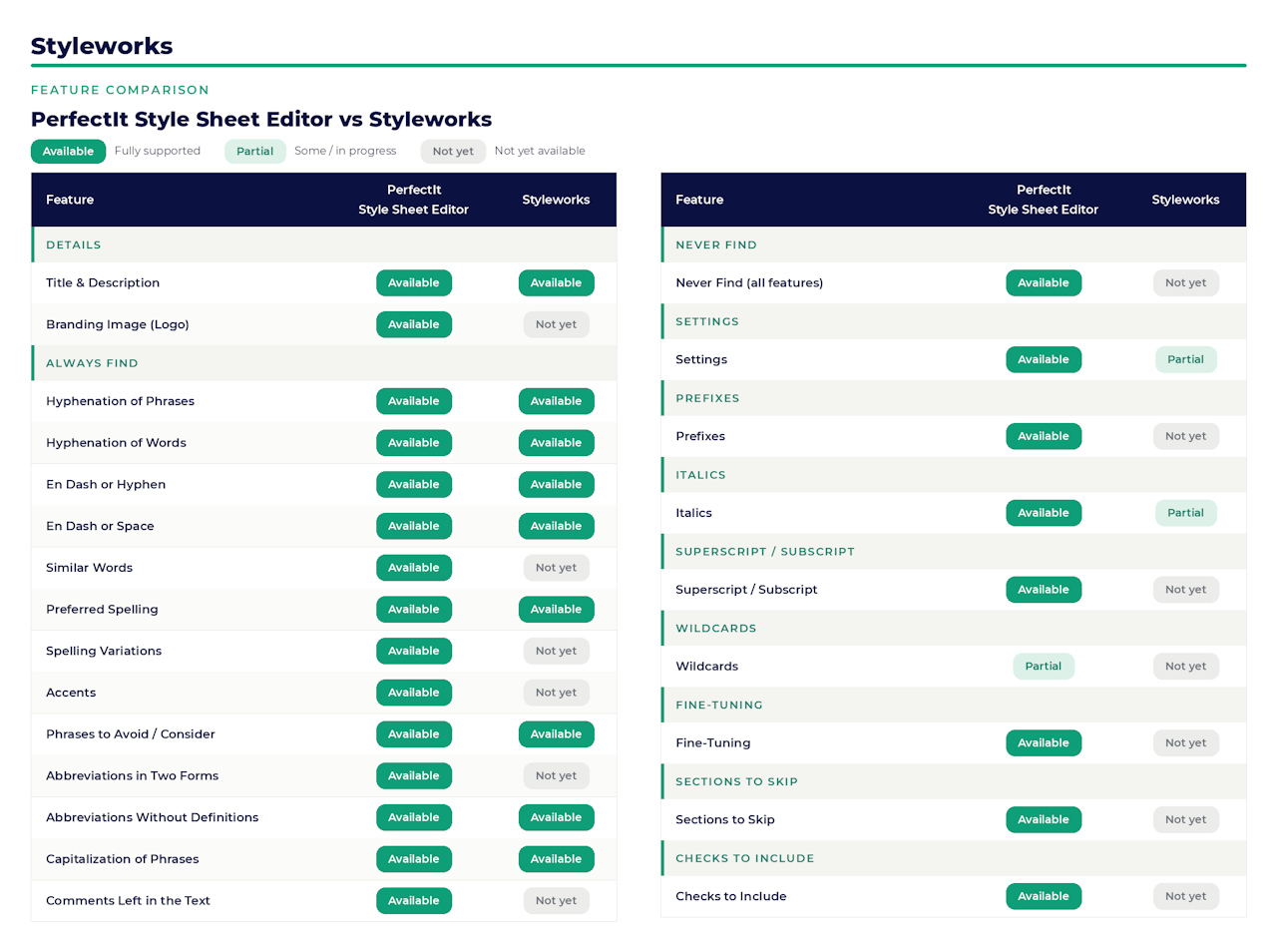This screenshot has height=952, width=1277.
Task: Click the FINE-TUNING section heading
Action: [719, 706]
